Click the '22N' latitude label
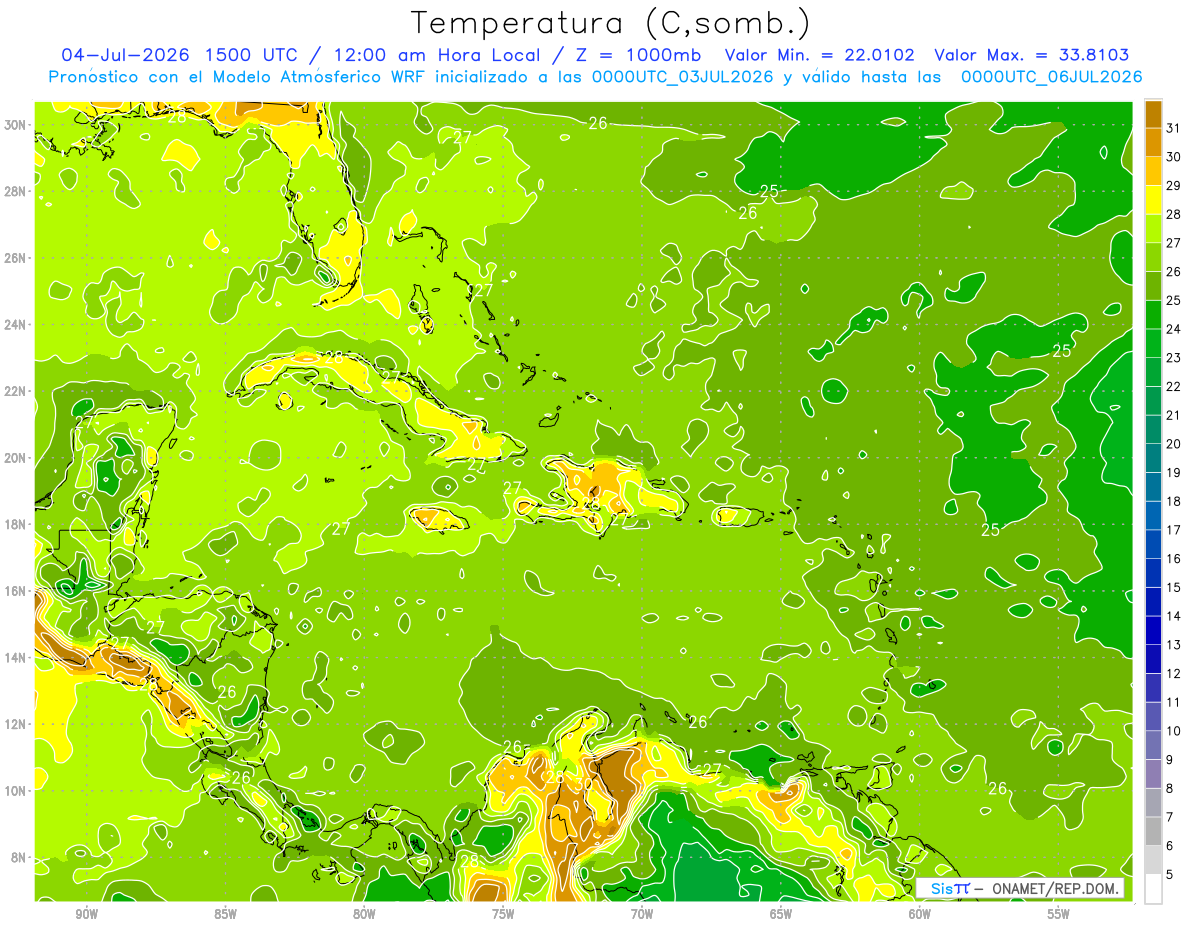Image resolution: width=1200 pixels, height=927 pixels. pos(16,391)
